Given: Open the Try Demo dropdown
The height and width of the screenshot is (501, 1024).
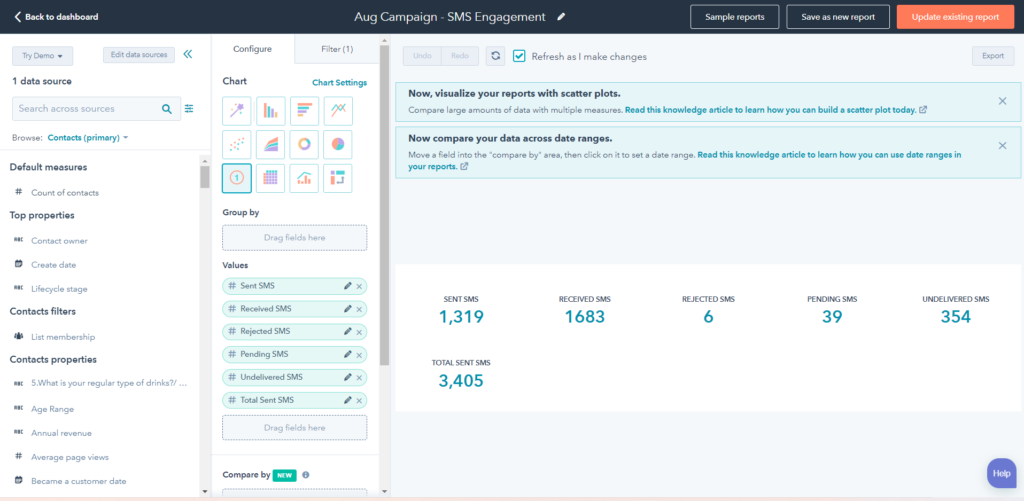Looking at the screenshot, I should 42,56.
